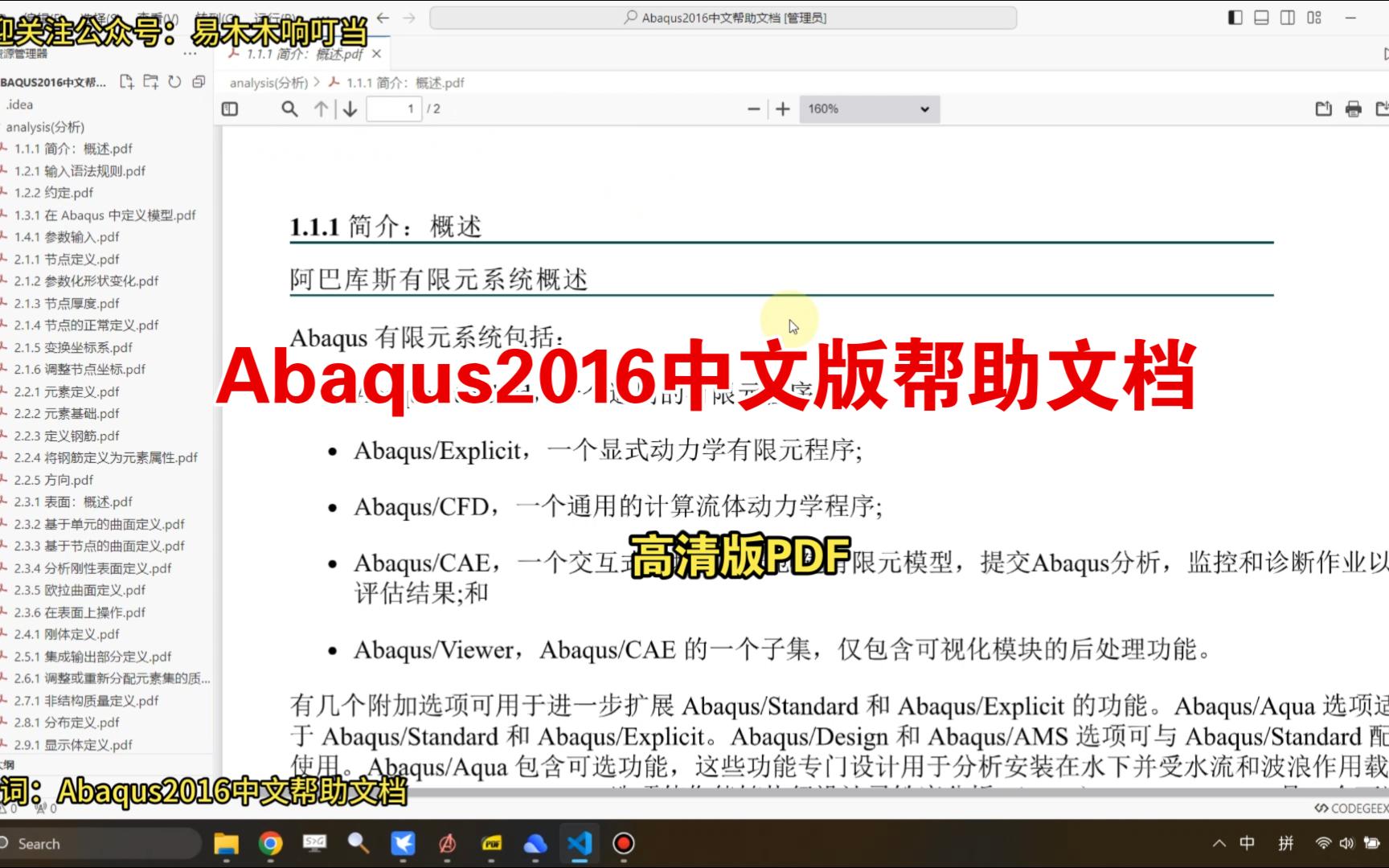Create a new file in explorer
Screen dimensions: 1389x868
[126, 81]
